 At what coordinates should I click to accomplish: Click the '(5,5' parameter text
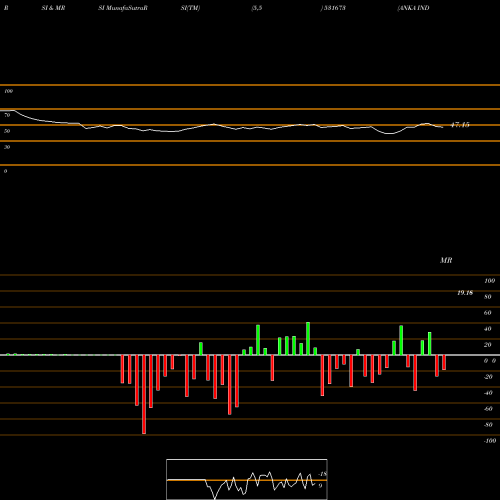click(257, 8)
